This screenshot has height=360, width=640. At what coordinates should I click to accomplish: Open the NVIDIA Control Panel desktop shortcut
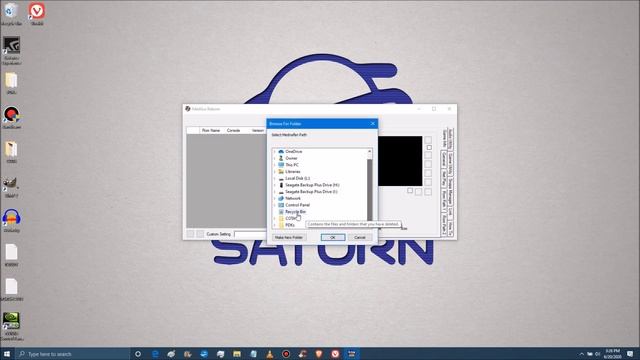tap(11, 327)
